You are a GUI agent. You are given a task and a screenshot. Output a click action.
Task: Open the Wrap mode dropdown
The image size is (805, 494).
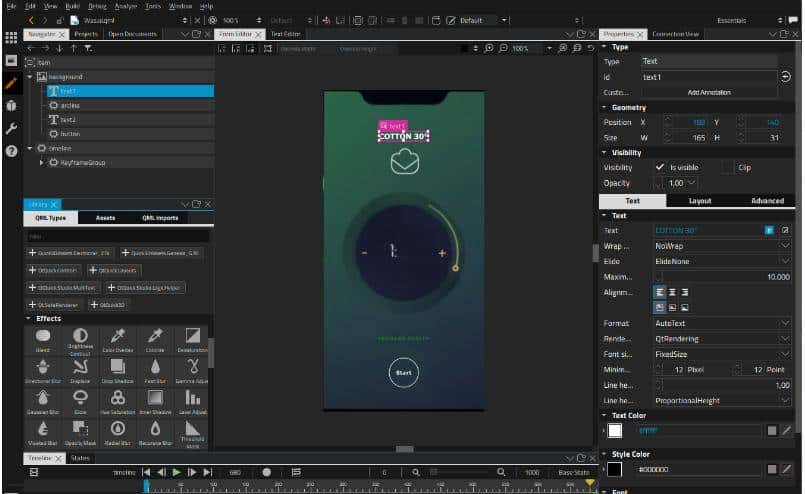point(722,246)
